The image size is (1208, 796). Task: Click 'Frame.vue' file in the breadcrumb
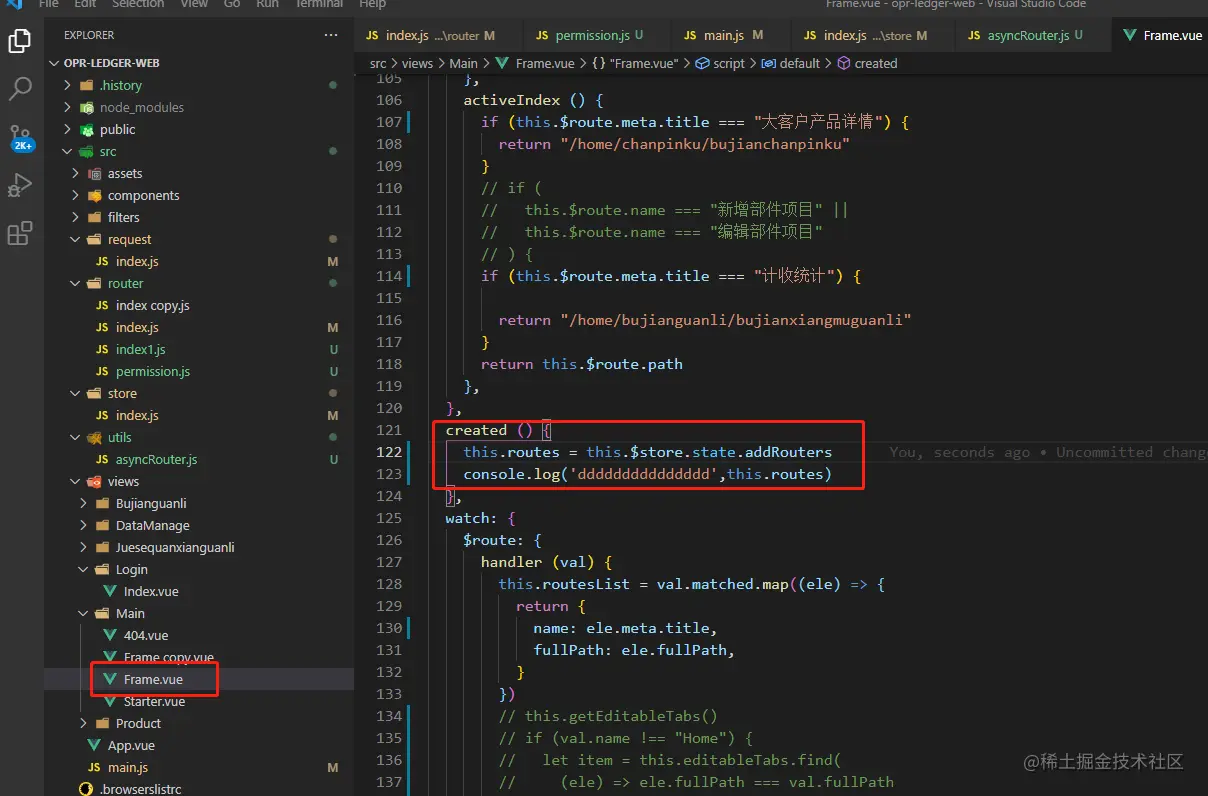(545, 63)
